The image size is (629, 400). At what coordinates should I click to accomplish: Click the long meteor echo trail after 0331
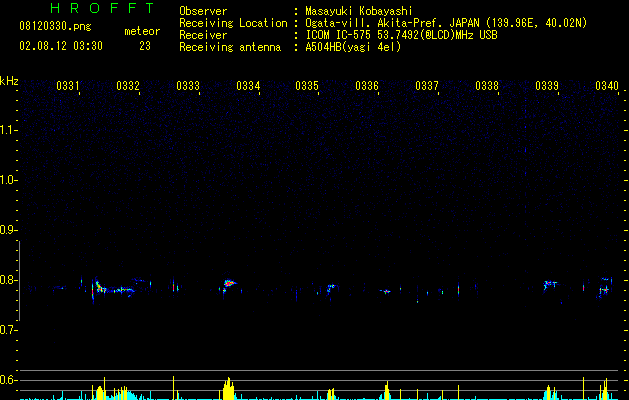[115, 289]
